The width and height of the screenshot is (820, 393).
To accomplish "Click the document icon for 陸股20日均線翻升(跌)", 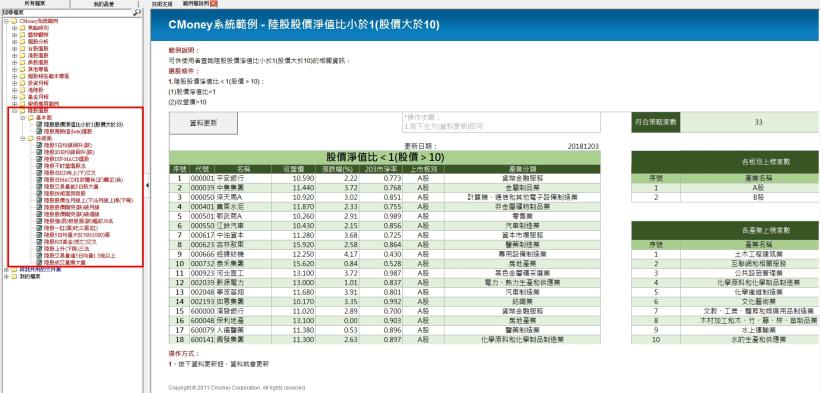I will (40, 152).
